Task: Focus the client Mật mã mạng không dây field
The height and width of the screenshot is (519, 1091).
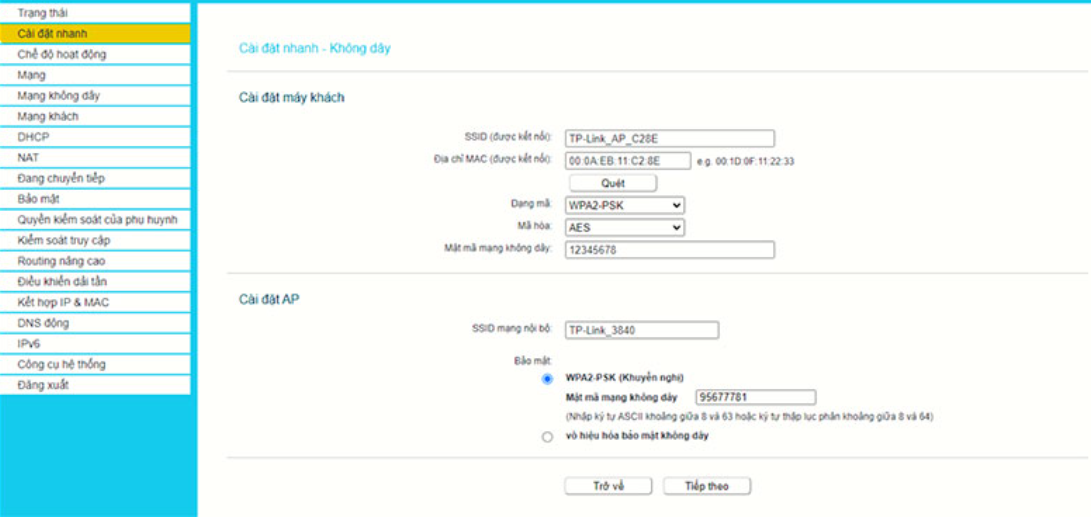Action: coord(669,250)
